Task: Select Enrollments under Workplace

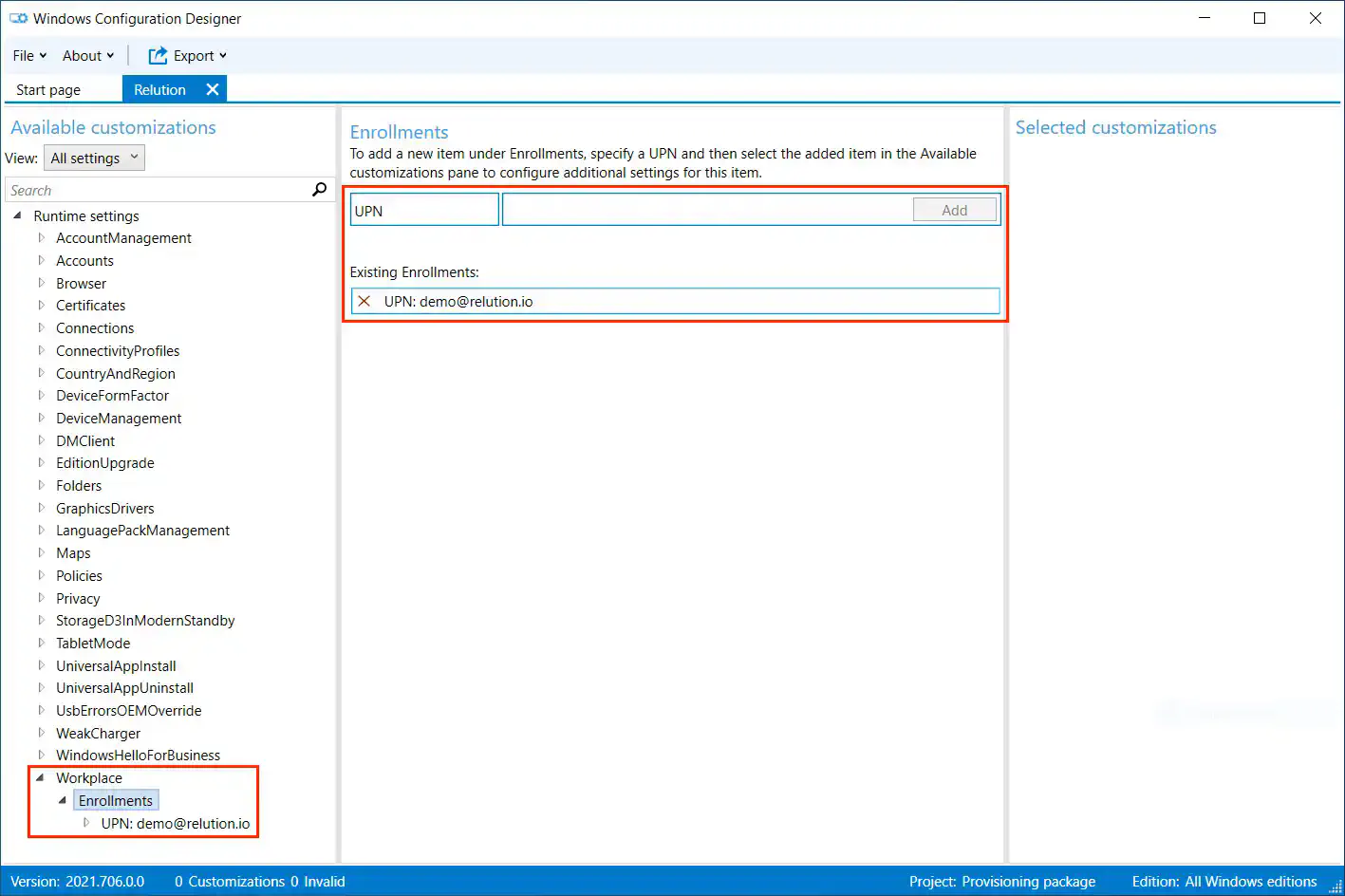Action: click(x=115, y=799)
